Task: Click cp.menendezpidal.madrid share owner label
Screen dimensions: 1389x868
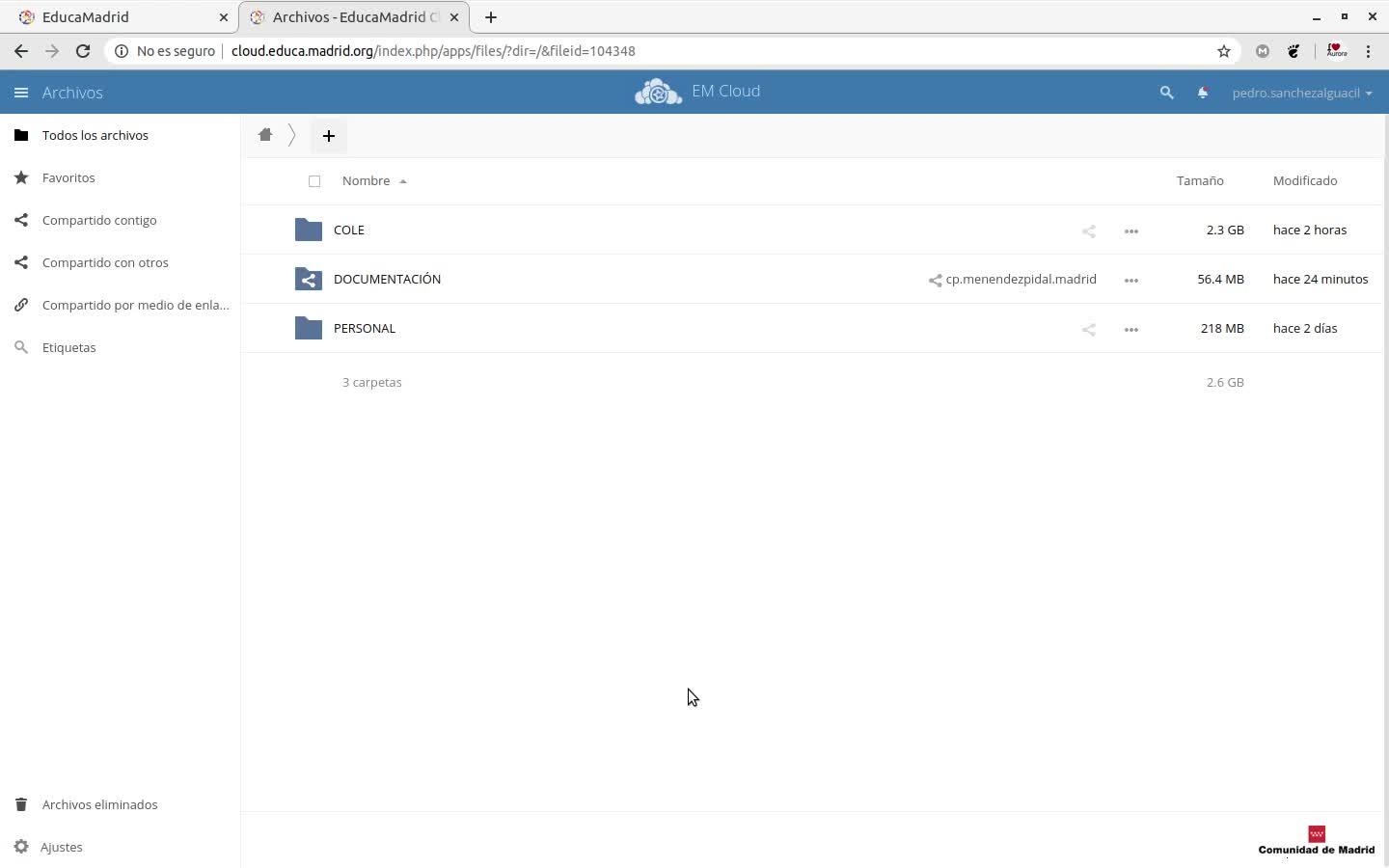Action: 1013,279
